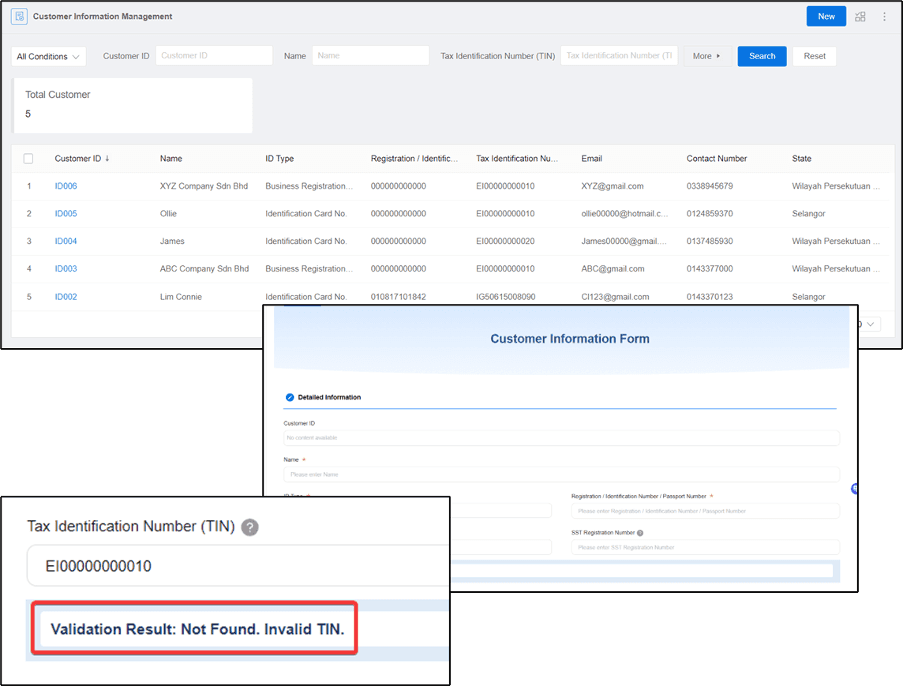Click the CI123@gmail.com email cell

tap(615, 296)
